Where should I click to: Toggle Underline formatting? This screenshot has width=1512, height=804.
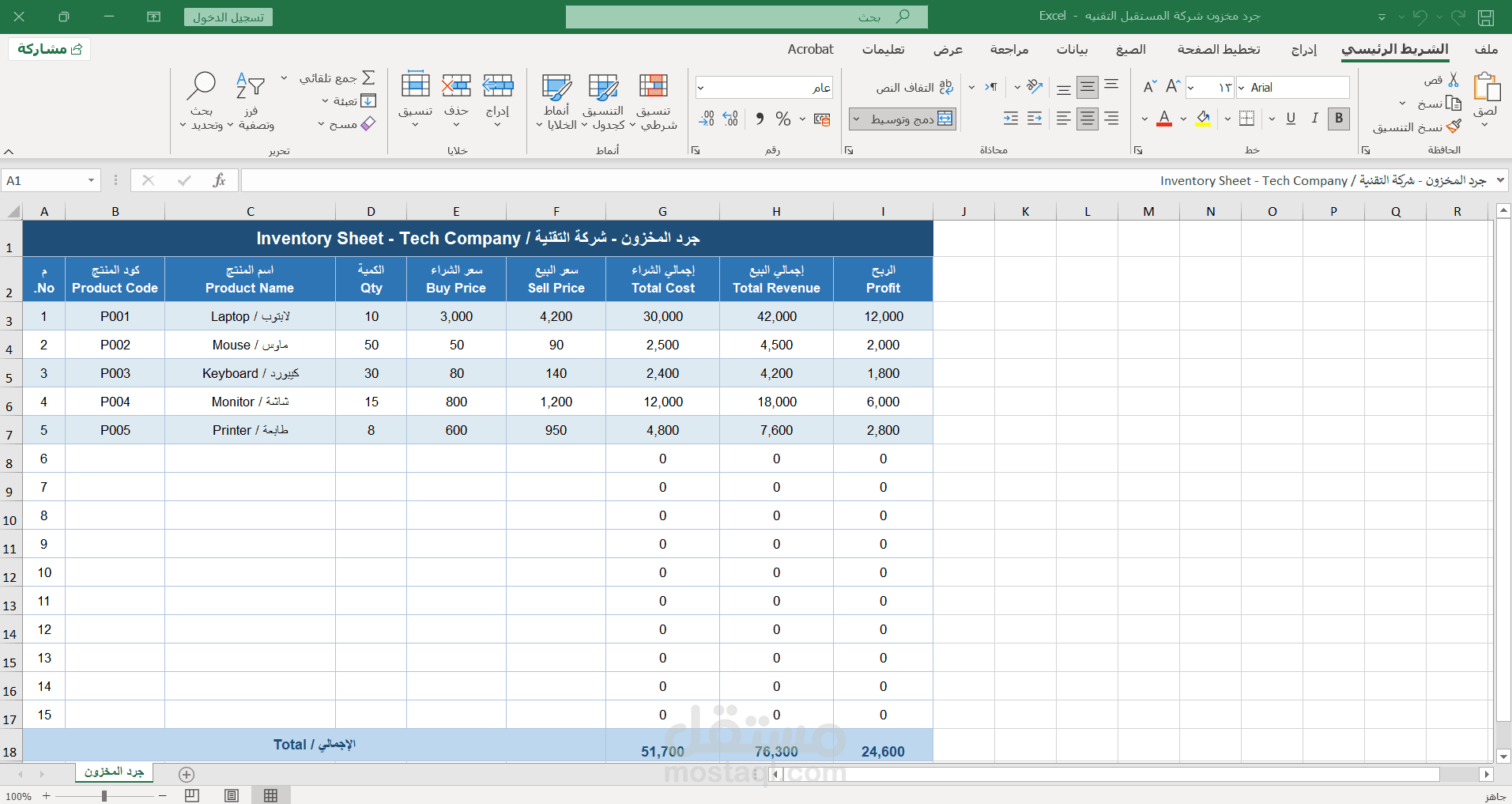tap(1291, 119)
